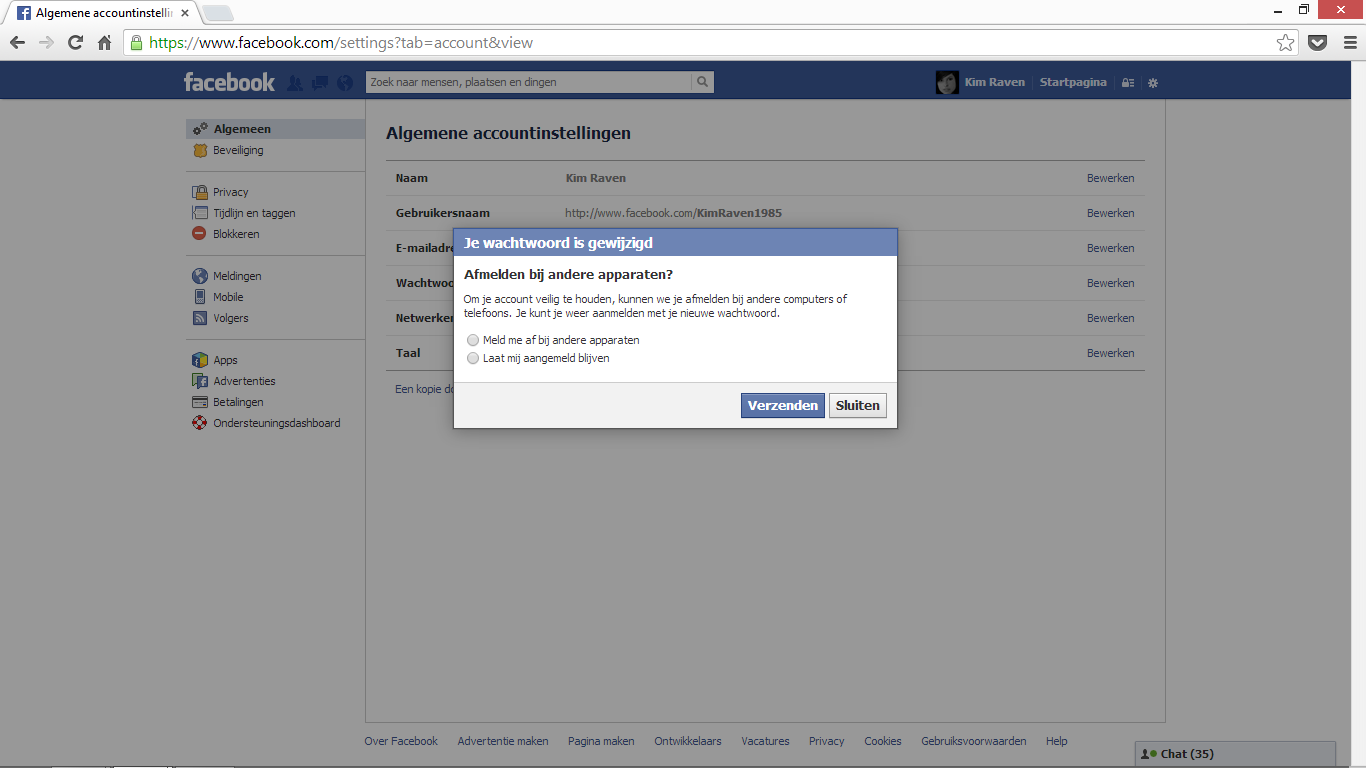
Task: Click the Sluiten button
Action: pyautogui.click(x=858, y=405)
